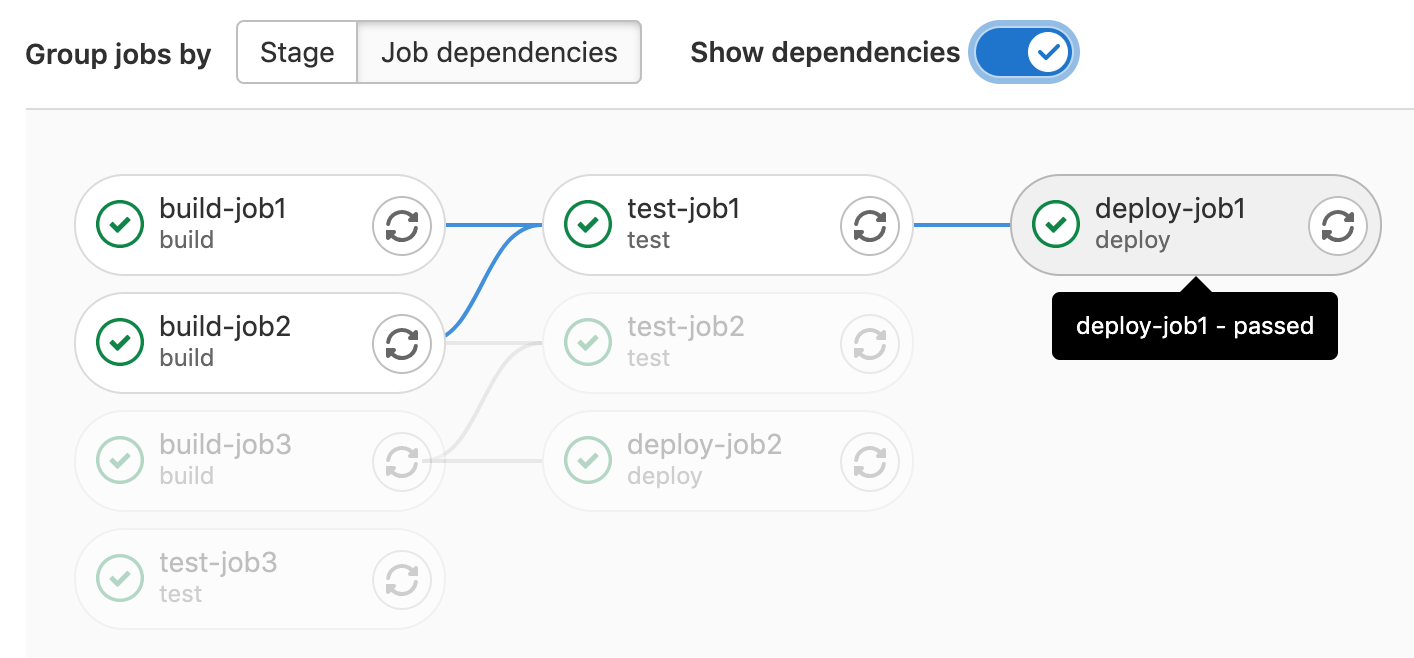Select the build-job3 job name

pyautogui.click(x=225, y=445)
